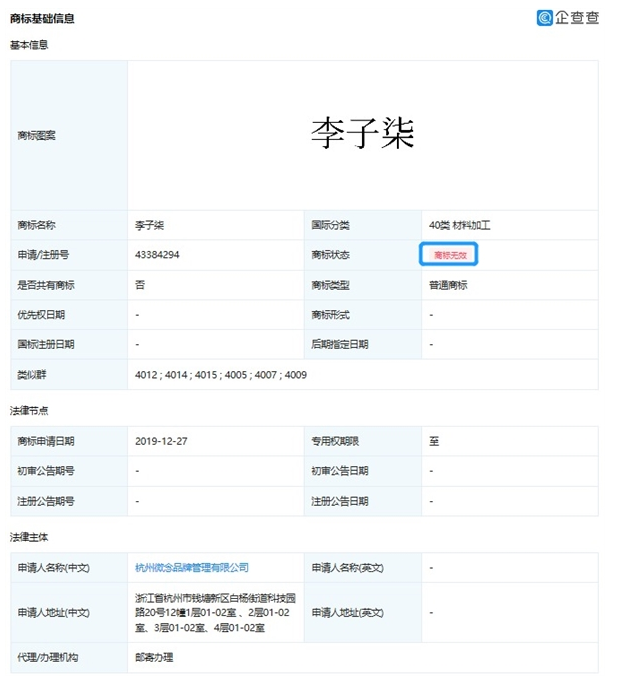Click the similar group codes starting with 4012

220,374
